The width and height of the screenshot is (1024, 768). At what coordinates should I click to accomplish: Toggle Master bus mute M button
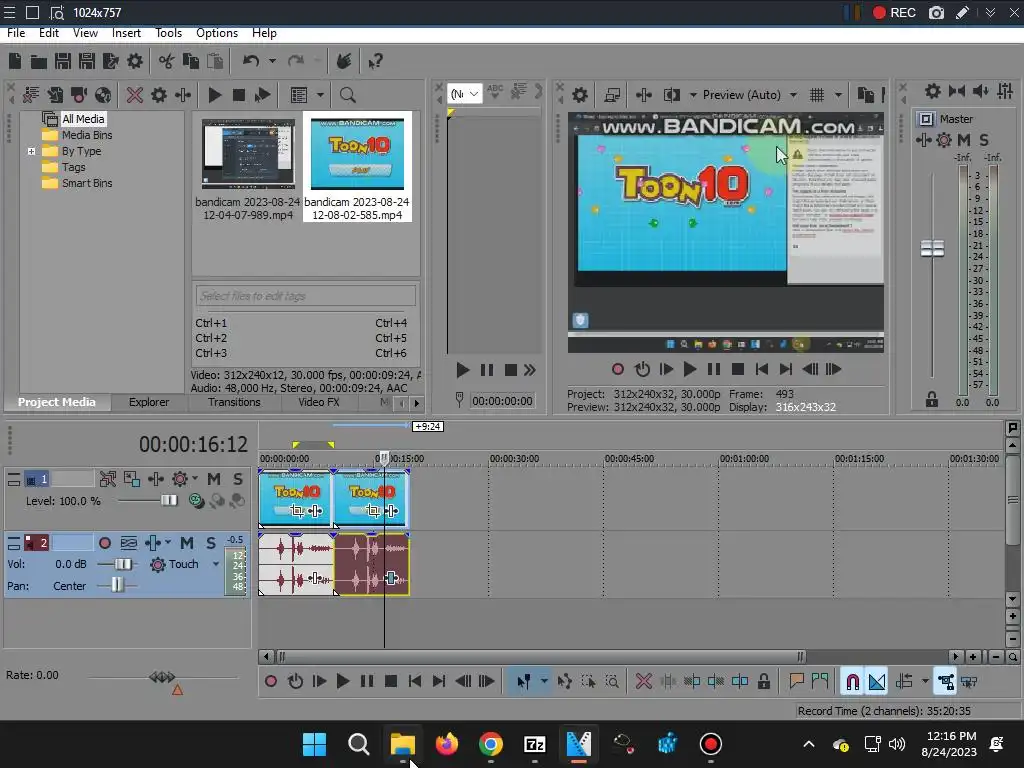coord(964,140)
